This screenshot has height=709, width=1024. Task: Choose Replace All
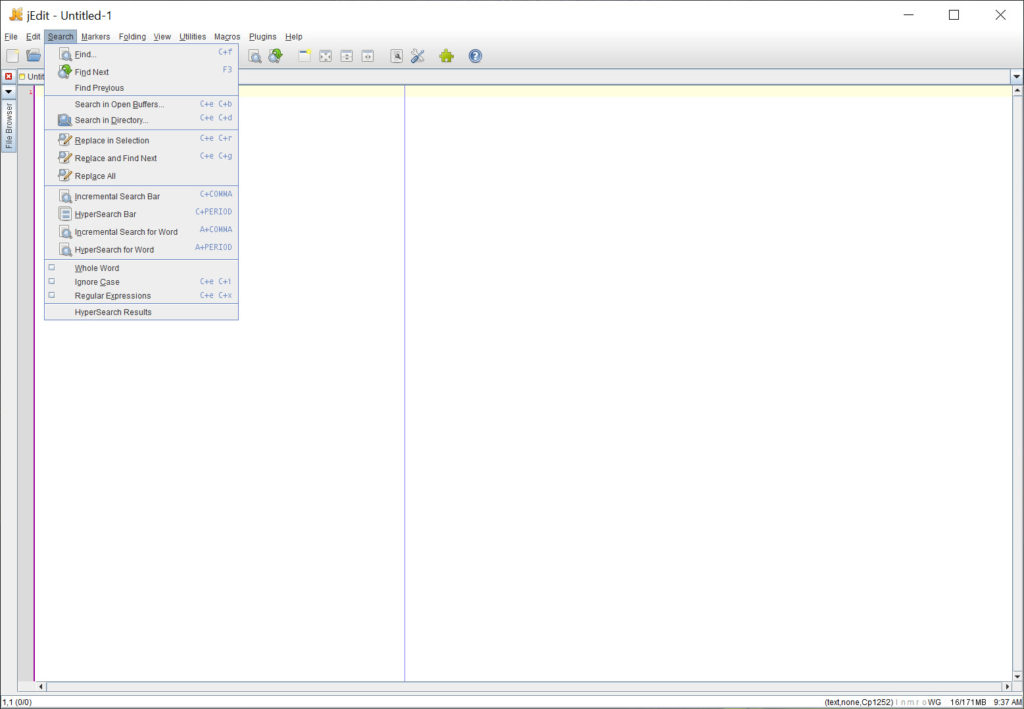141,176
